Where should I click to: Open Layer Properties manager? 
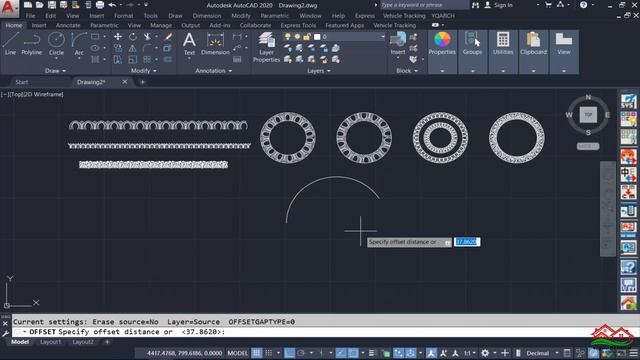tap(266, 47)
